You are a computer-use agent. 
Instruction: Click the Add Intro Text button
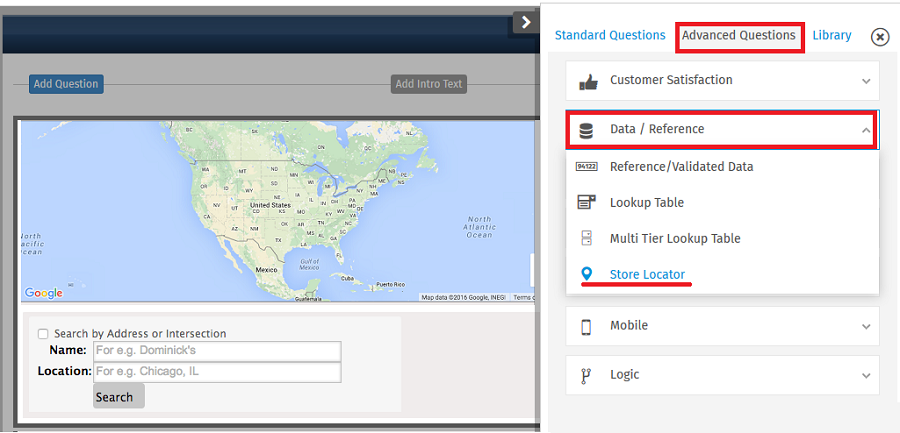point(429,84)
